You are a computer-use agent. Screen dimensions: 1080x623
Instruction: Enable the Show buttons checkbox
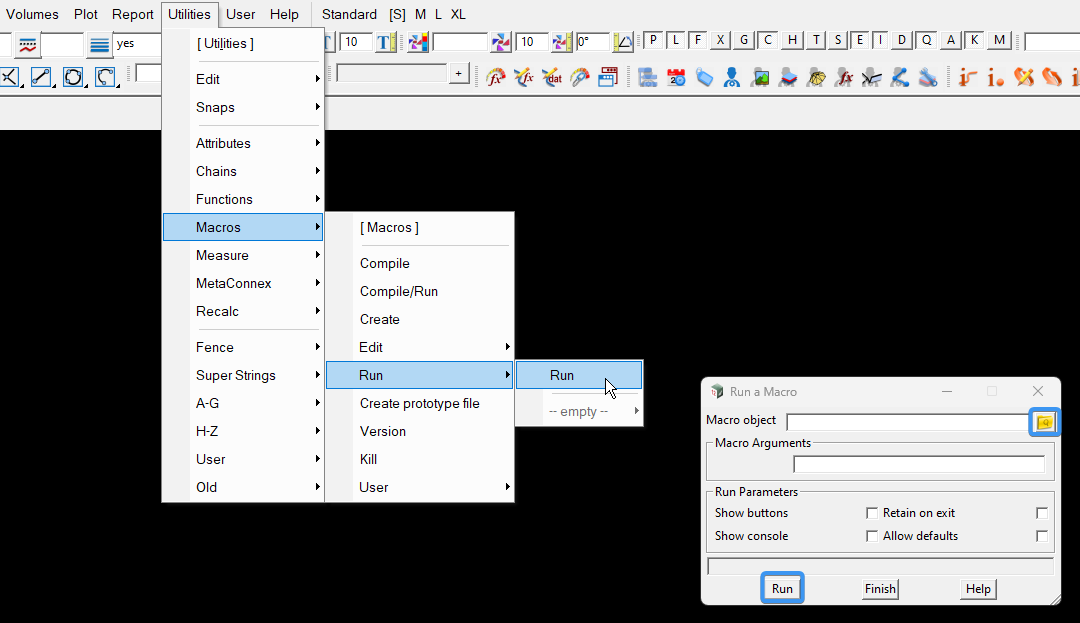pyautogui.click(x=872, y=513)
